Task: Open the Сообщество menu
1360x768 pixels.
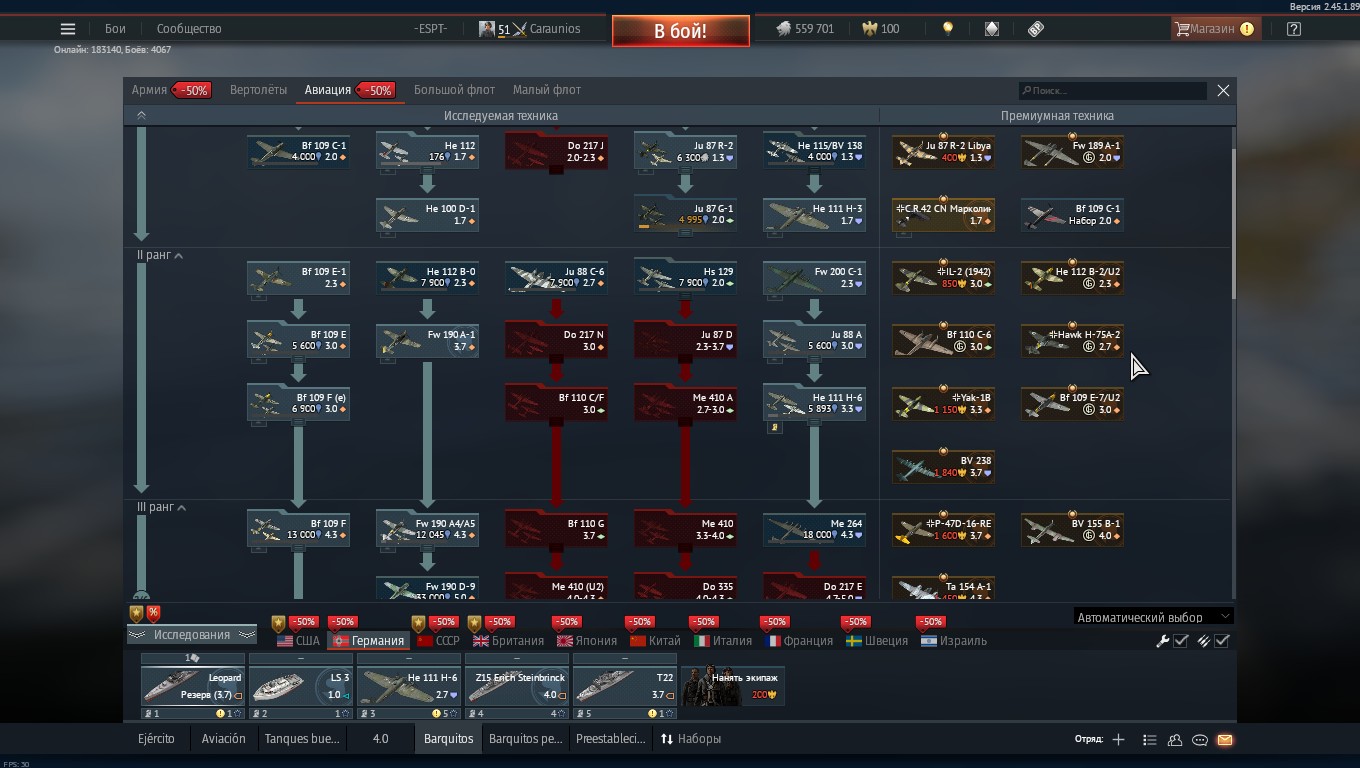Action: click(189, 29)
